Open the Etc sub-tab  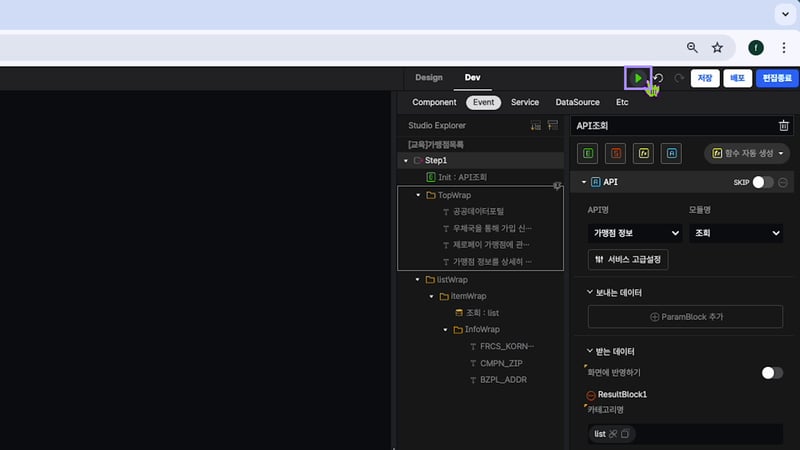click(622, 102)
